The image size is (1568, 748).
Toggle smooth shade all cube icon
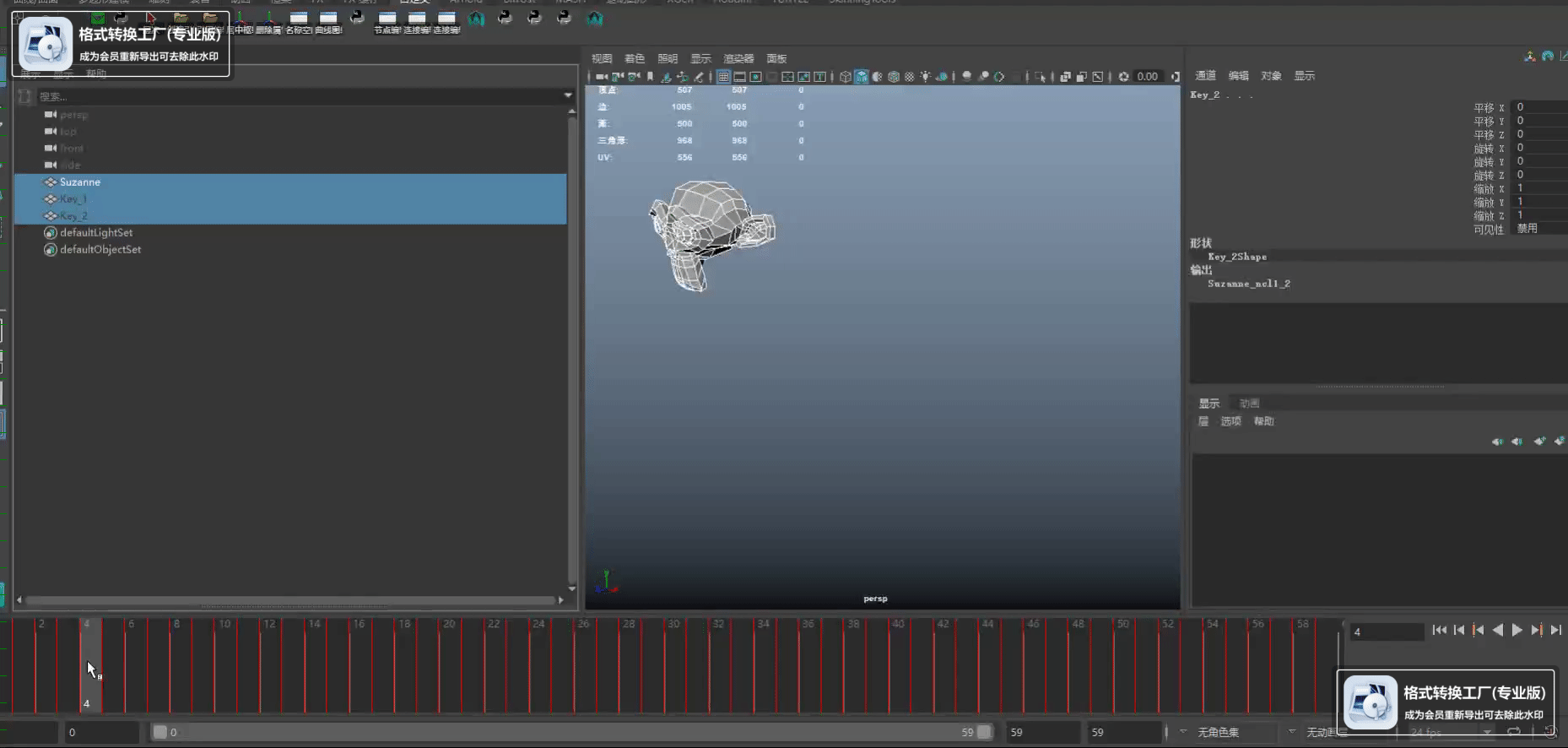point(862,77)
